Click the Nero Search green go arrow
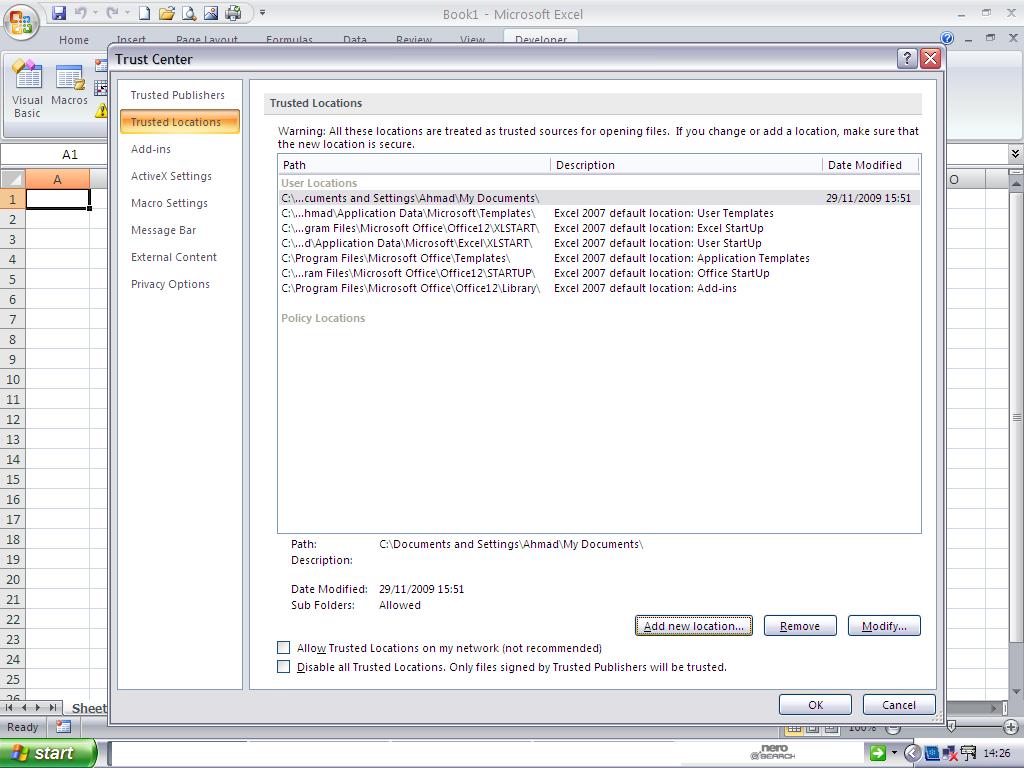Viewport: 1024px width, 768px height. [878, 753]
